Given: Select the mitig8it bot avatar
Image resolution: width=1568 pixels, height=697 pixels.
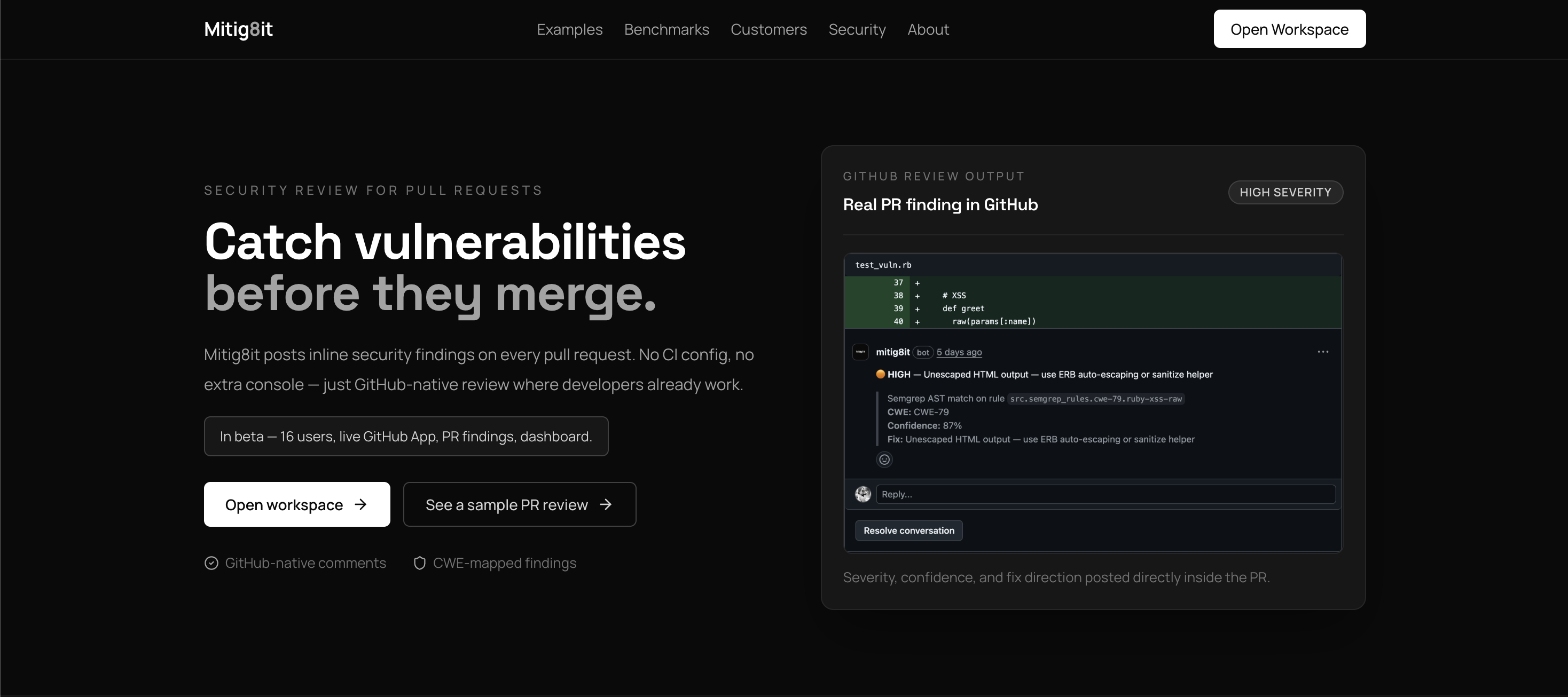Looking at the screenshot, I should [860, 352].
